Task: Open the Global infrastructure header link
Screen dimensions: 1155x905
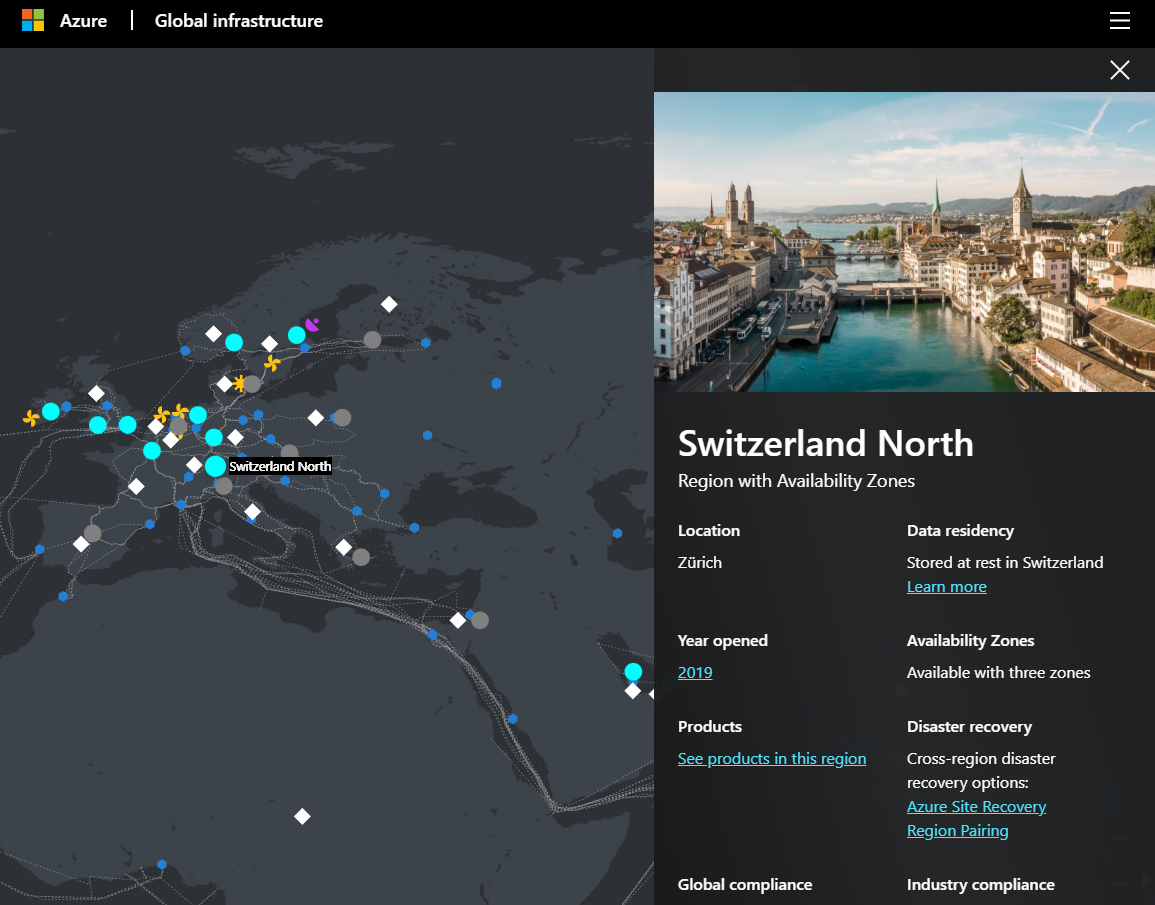Action: (x=239, y=21)
